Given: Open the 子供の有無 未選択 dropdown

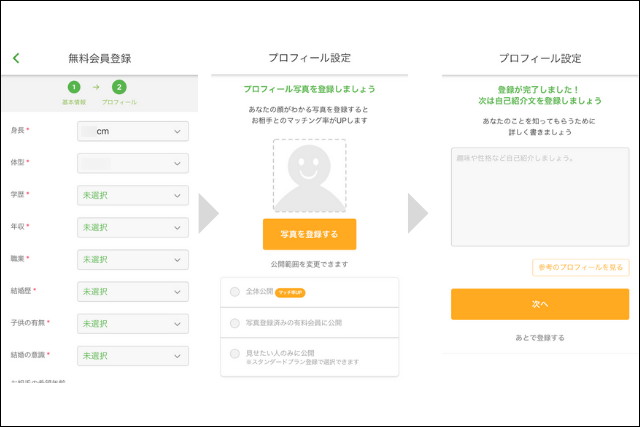Looking at the screenshot, I should click(133, 324).
